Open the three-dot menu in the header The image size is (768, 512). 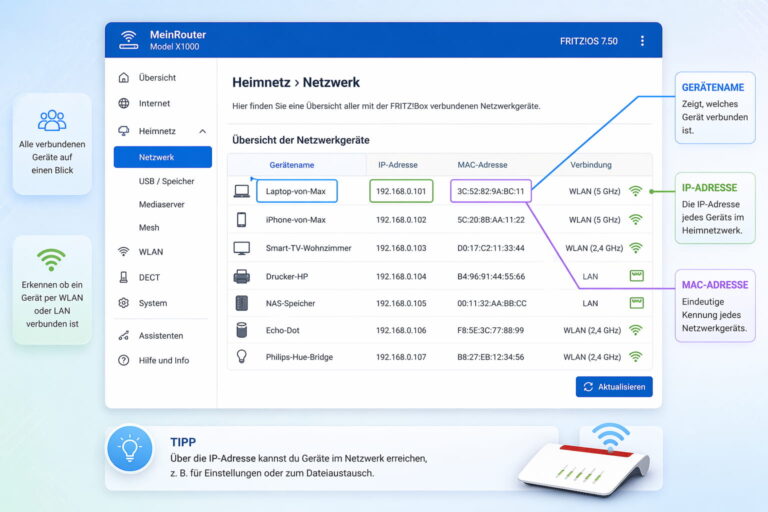[642, 41]
